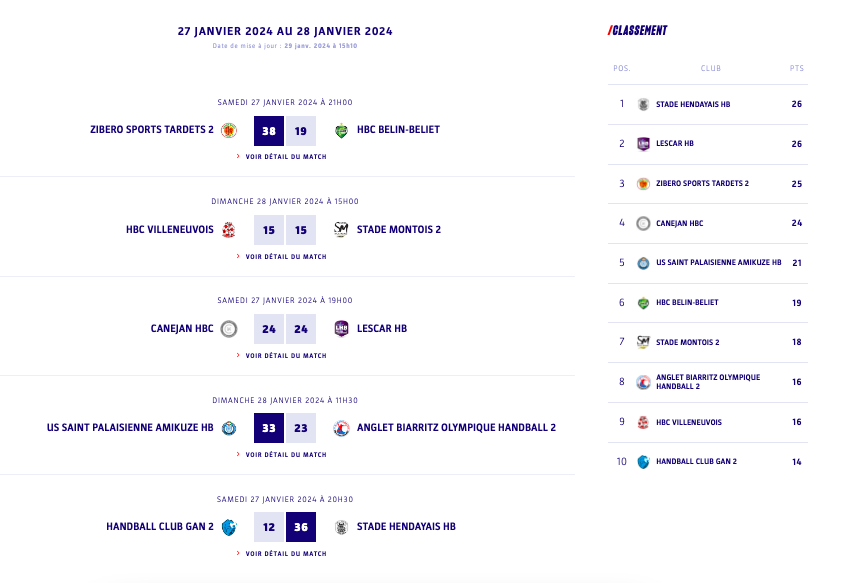Click the 36 score box for Stade Hendayais
The height and width of the screenshot is (583, 853).
[x=301, y=528]
